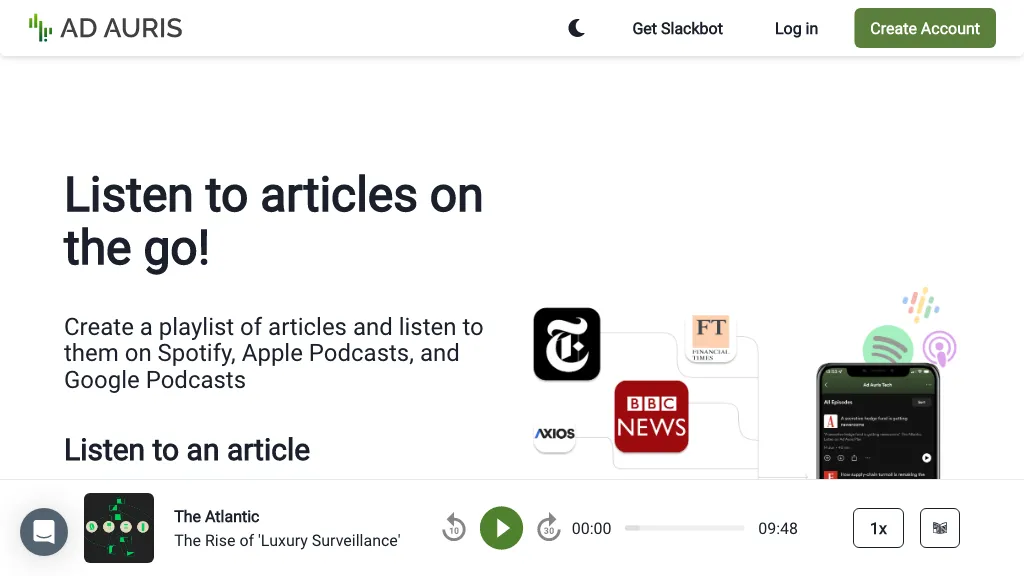The height and width of the screenshot is (576, 1024).
Task: Open the Ad Auris home logo
Action: (106, 28)
